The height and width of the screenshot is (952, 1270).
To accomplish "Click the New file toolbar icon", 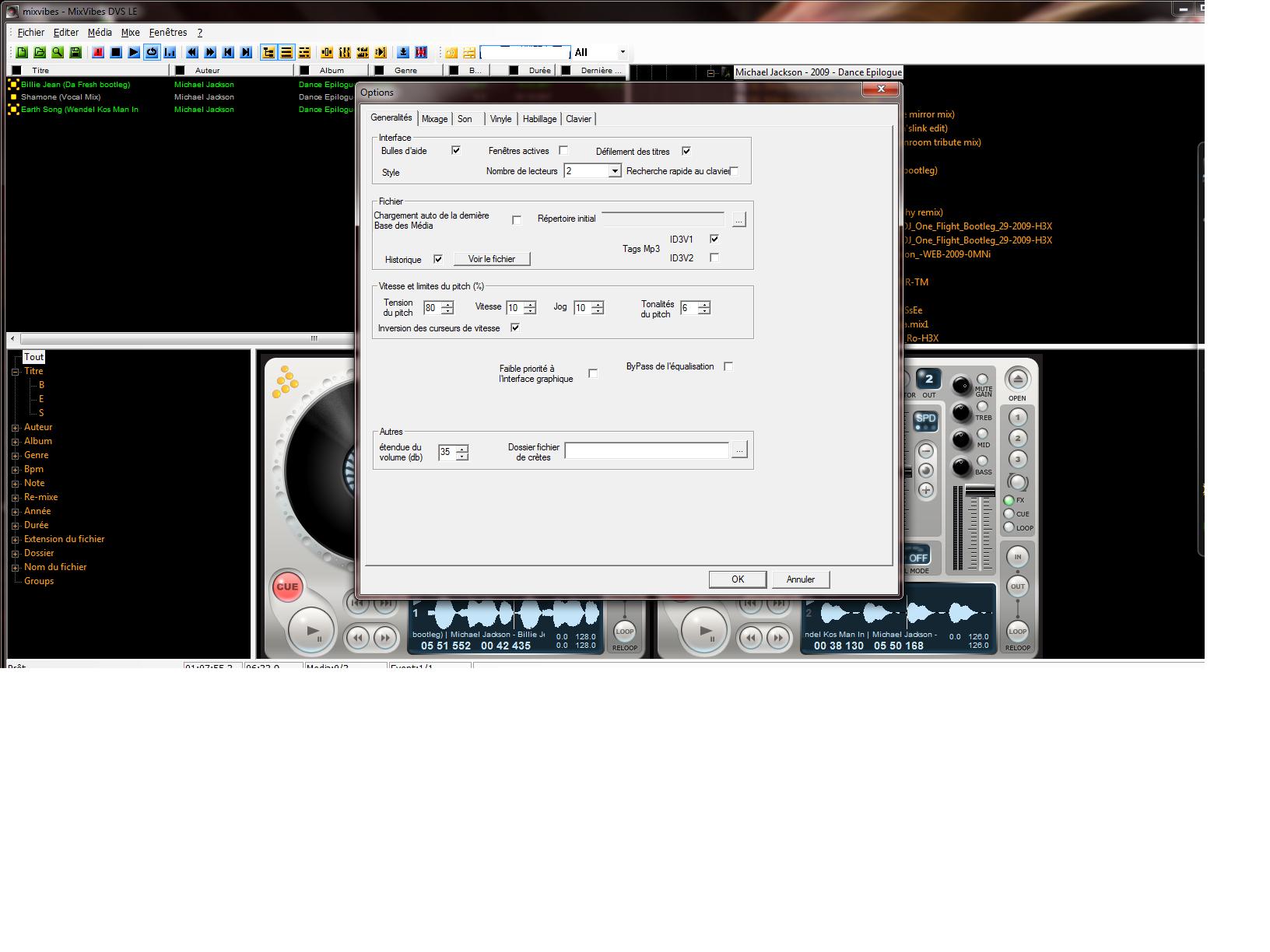I will [x=22, y=52].
